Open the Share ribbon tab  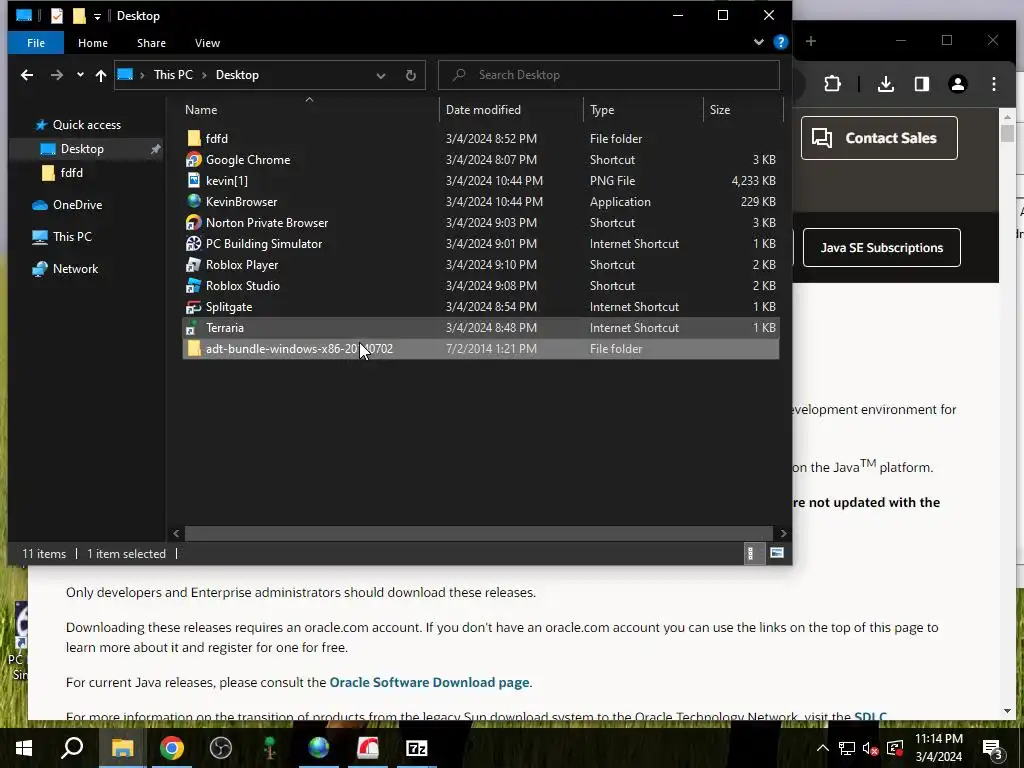151,43
